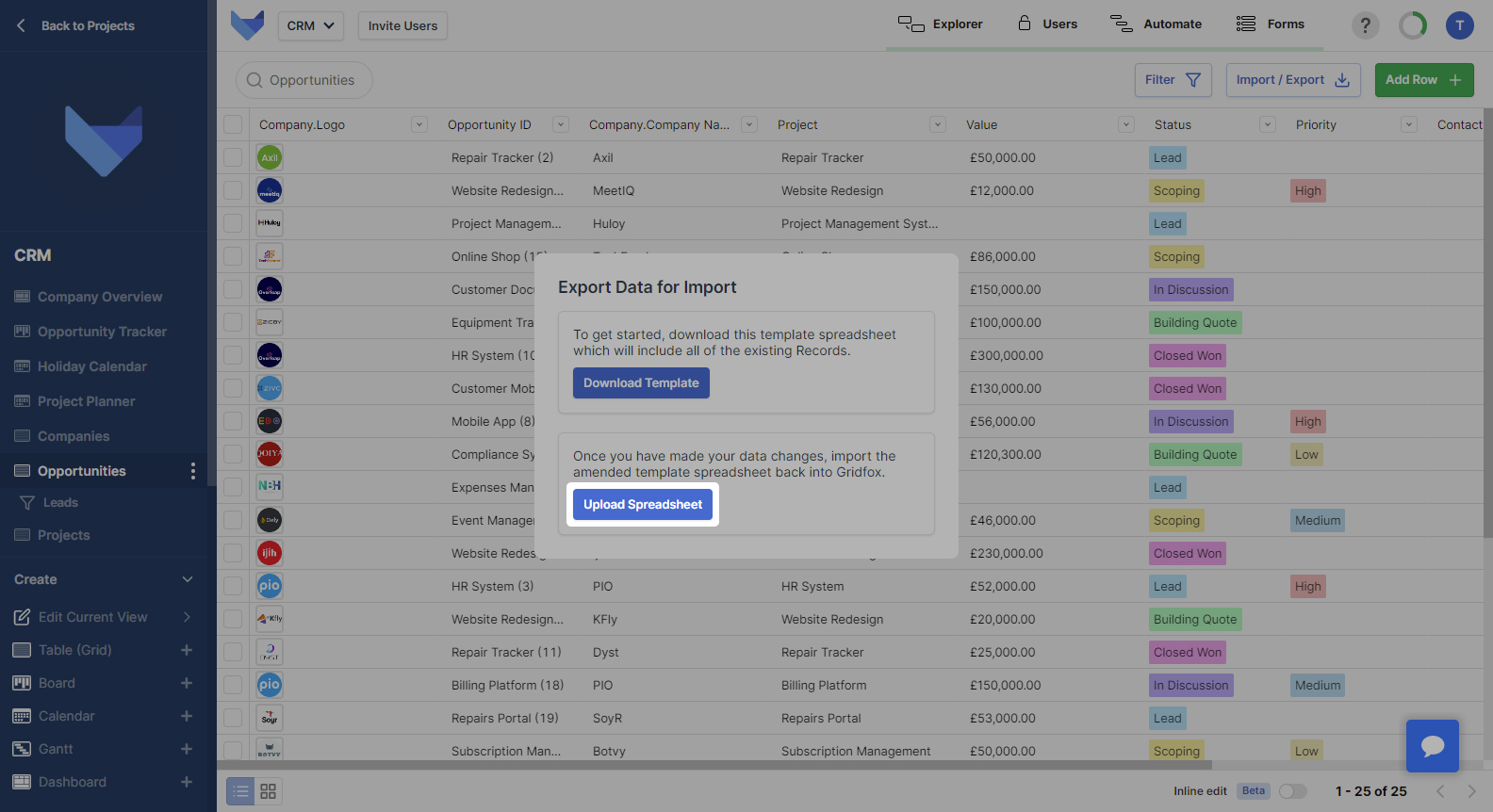Open the Automate tab
Viewport: 1493px width, 812px height.
click(x=1156, y=24)
